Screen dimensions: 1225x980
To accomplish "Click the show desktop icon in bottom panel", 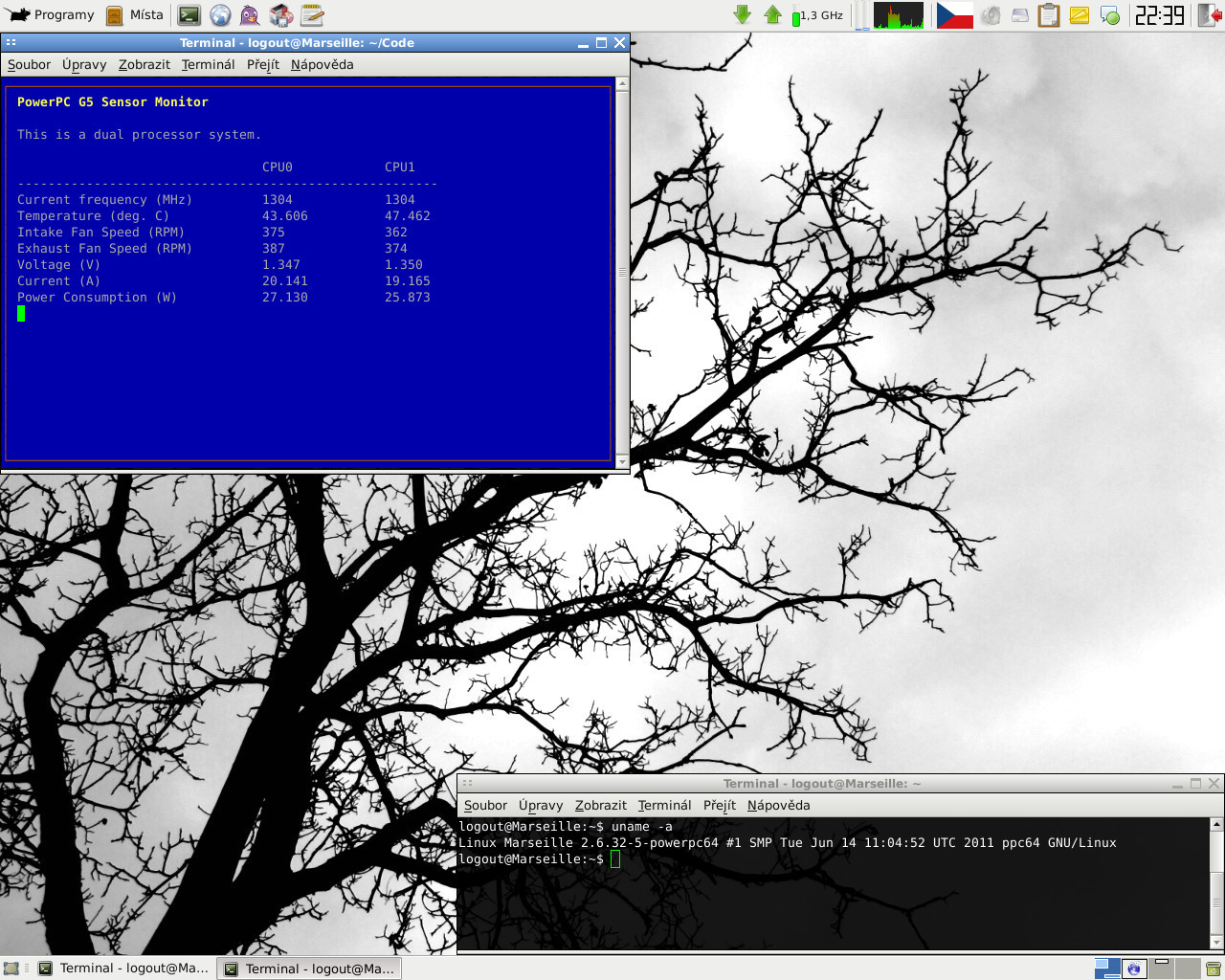I will click(11, 969).
